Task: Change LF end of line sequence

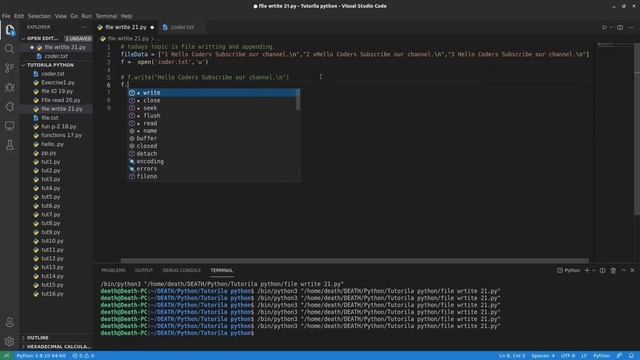Action: tap(584, 356)
